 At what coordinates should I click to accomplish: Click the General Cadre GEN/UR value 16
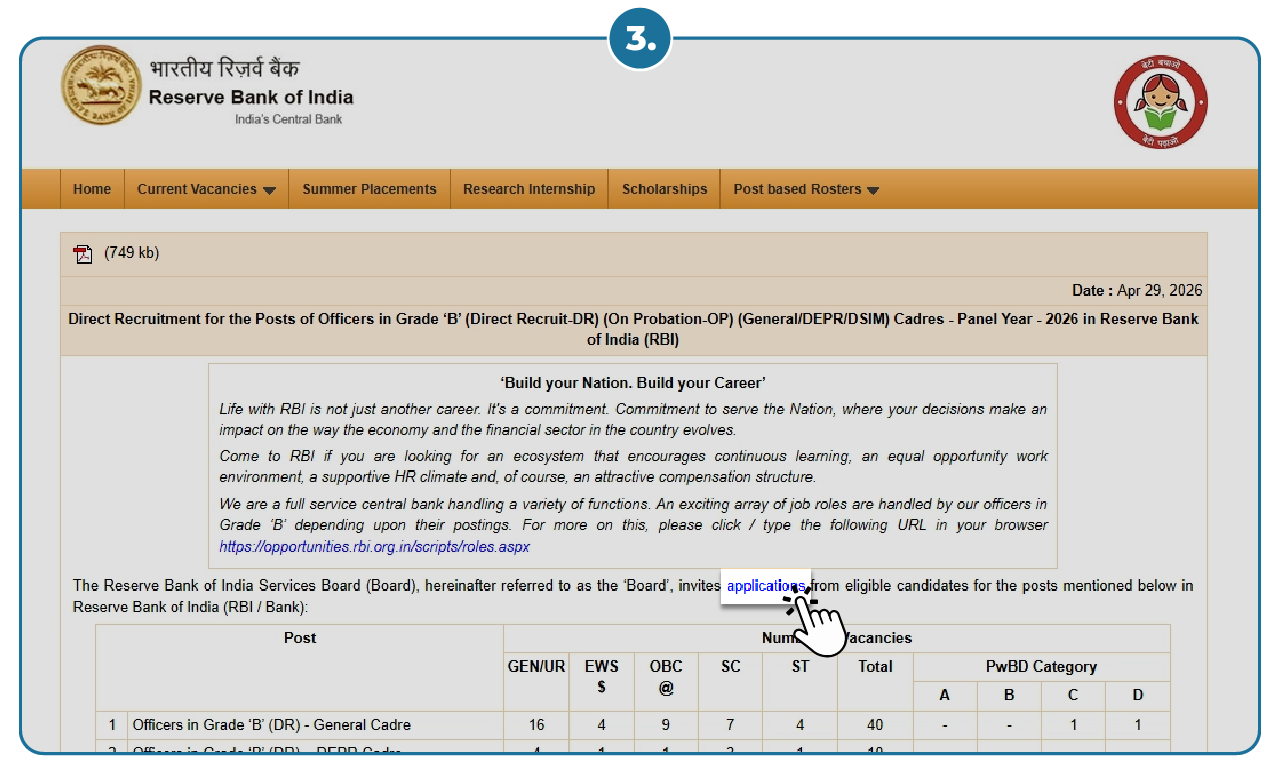(537, 725)
